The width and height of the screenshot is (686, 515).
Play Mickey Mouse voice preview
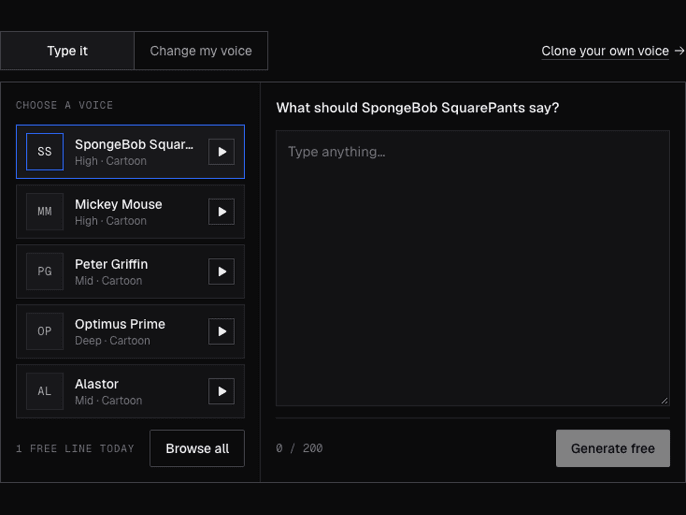[221, 212]
